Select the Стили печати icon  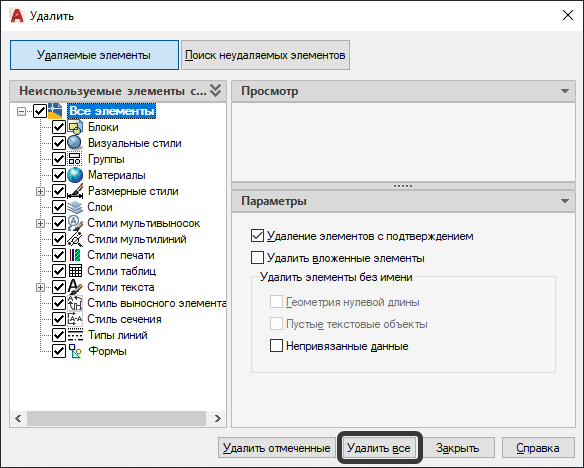coord(75,255)
